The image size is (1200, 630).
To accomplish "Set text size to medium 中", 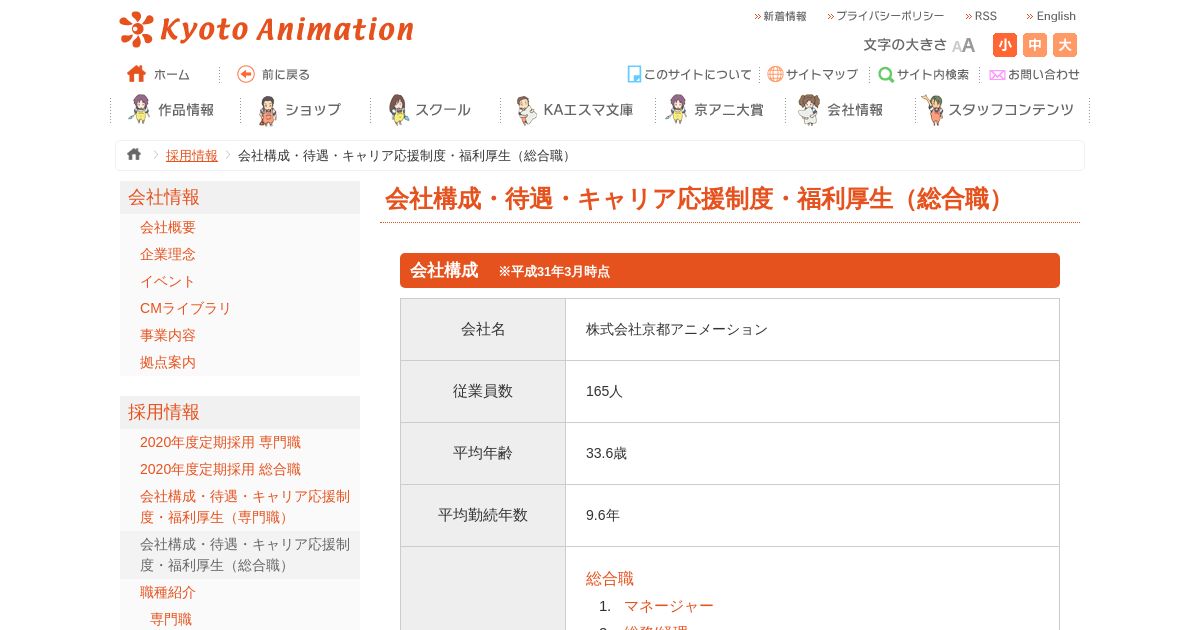I will [x=1035, y=45].
